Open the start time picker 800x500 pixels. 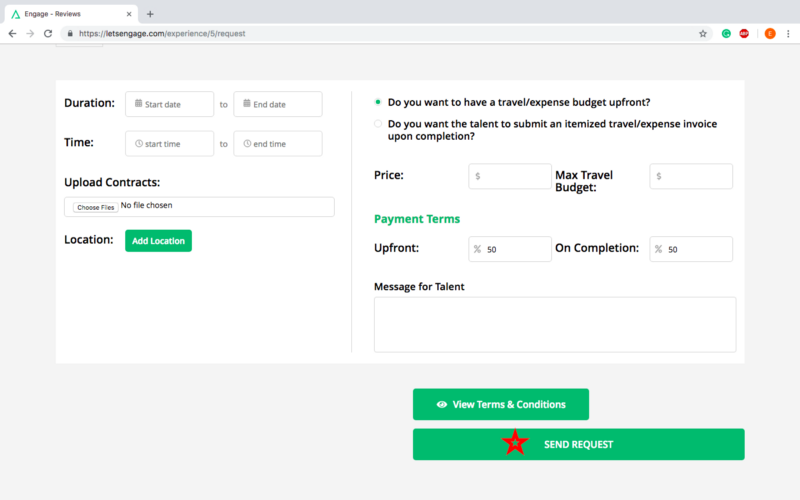coord(170,144)
